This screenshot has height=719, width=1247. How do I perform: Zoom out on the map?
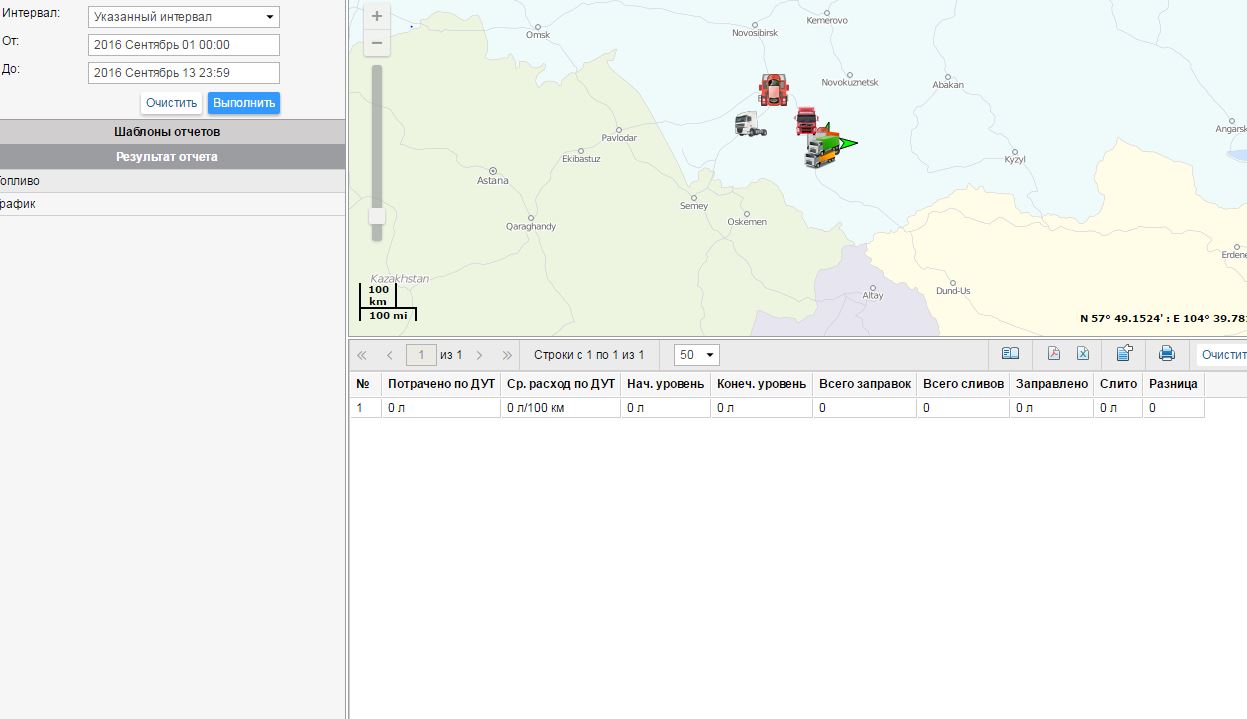[x=377, y=43]
